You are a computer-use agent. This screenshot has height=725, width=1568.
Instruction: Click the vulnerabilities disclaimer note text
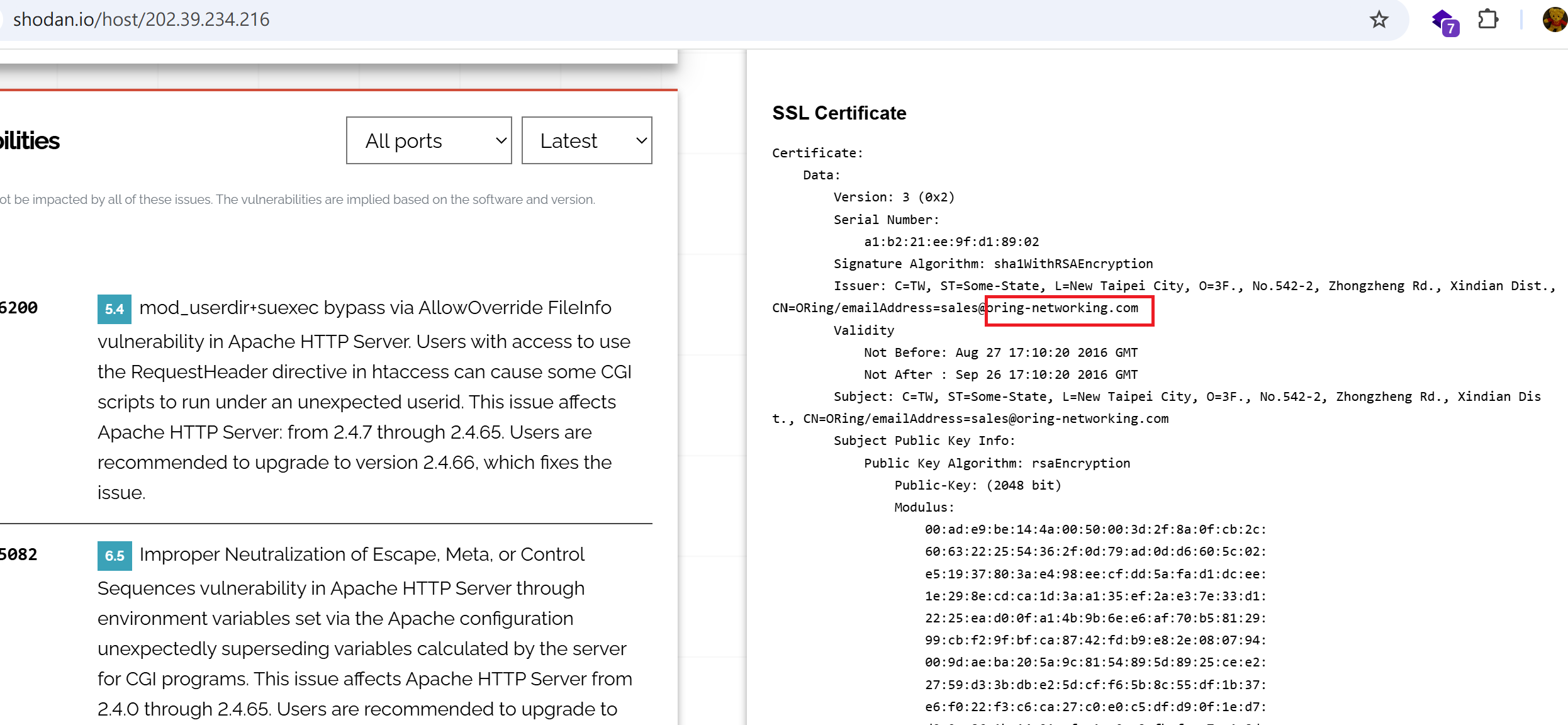click(297, 200)
